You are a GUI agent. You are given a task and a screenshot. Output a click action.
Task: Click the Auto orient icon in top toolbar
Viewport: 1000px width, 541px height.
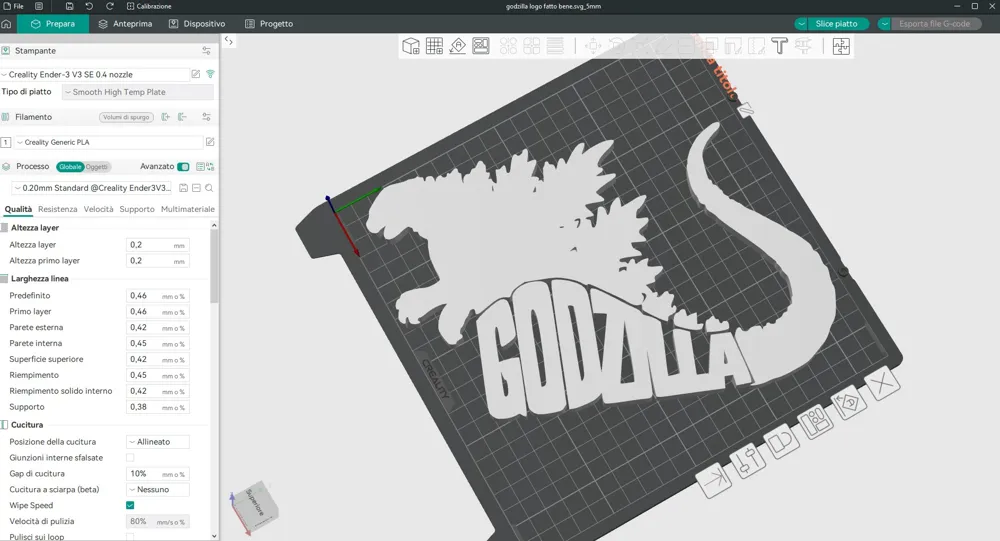pyautogui.click(x=457, y=46)
